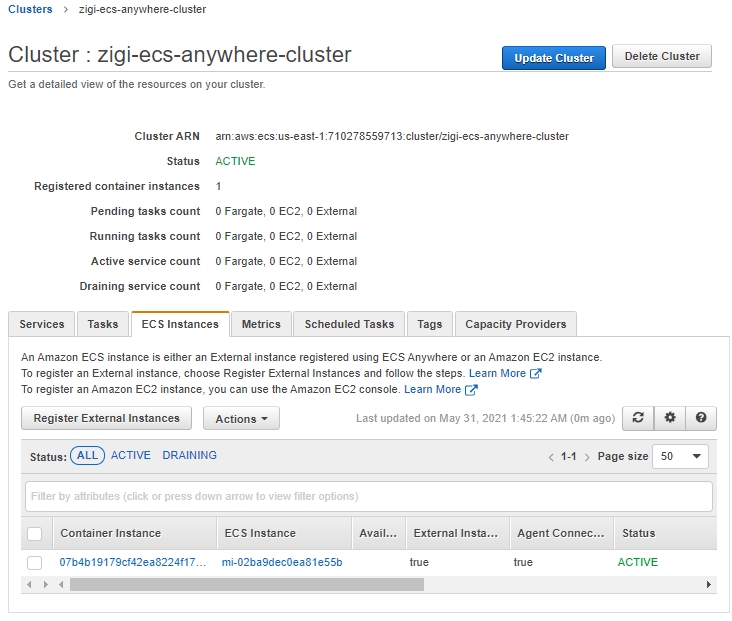Viewport: 732px width, 621px height.
Task: Click the Draining service count value
Action: (286, 286)
